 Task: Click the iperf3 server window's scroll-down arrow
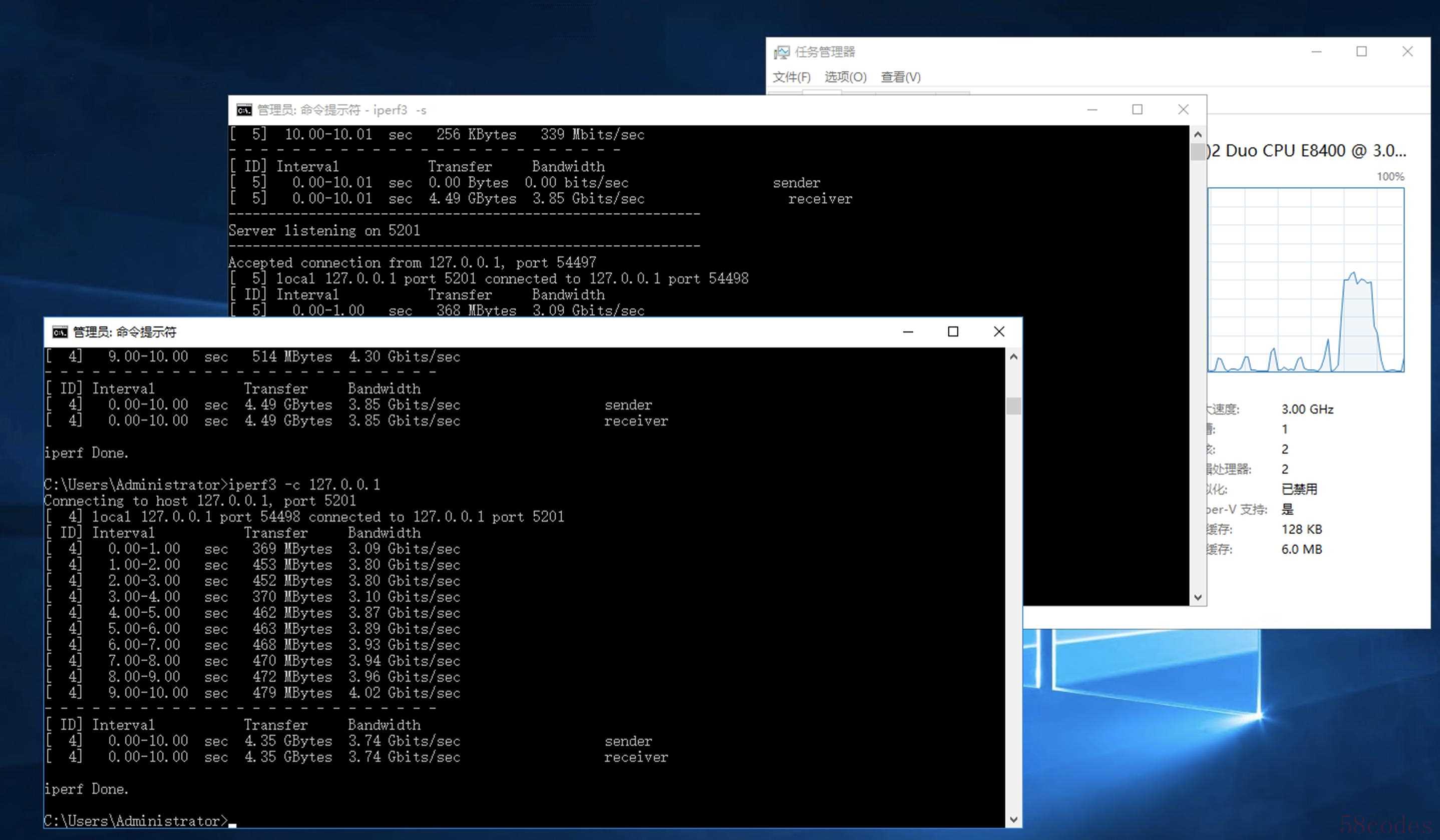click(1198, 597)
